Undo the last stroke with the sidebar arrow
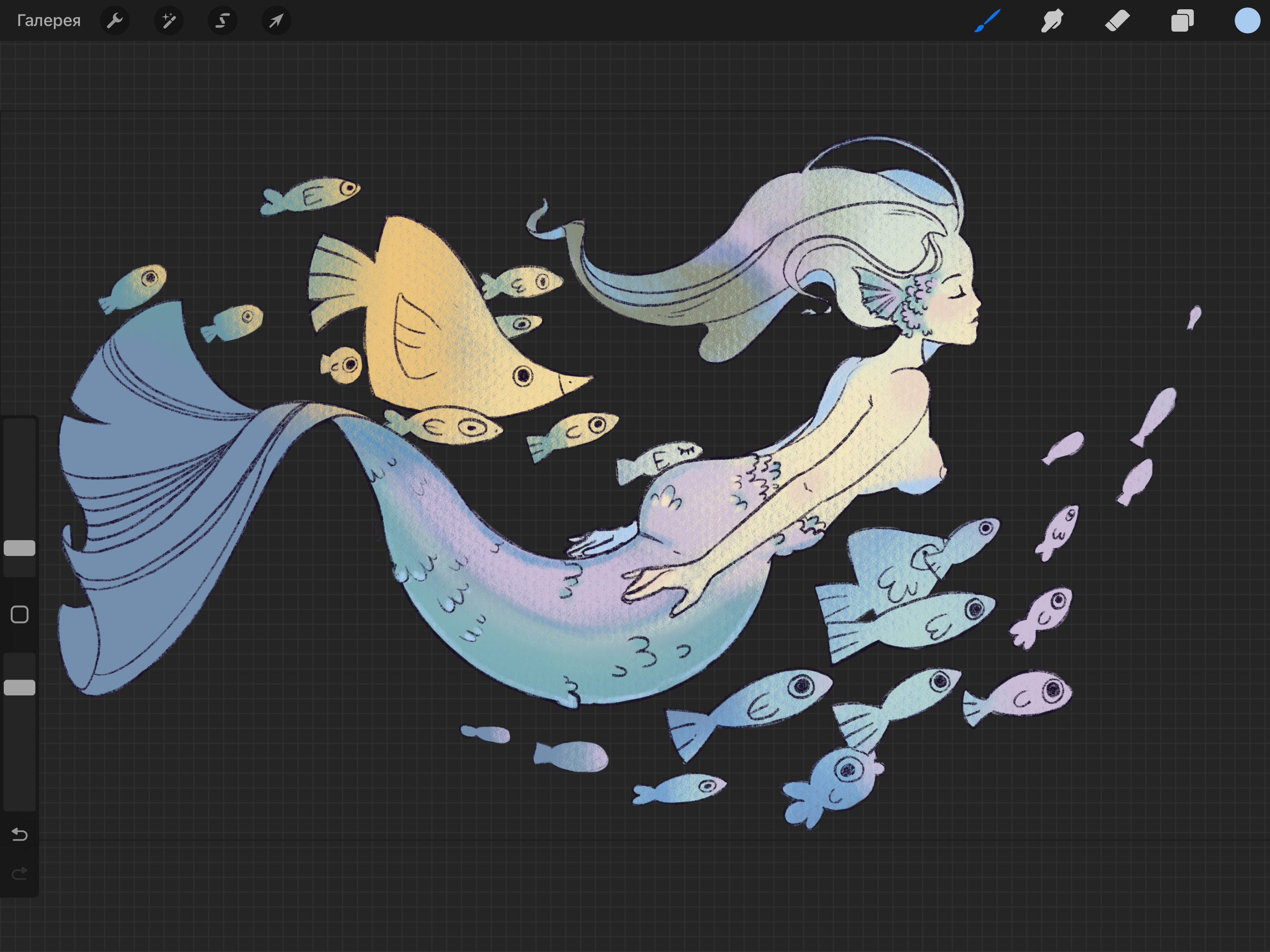The height and width of the screenshot is (952, 1270). tap(20, 834)
